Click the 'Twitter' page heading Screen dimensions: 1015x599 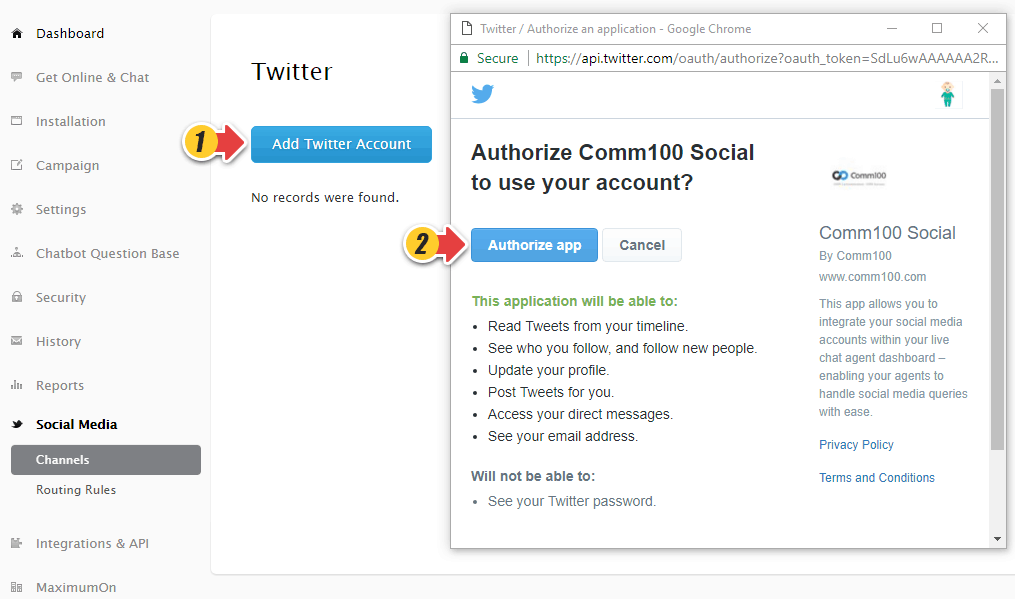tap(292, 71)
